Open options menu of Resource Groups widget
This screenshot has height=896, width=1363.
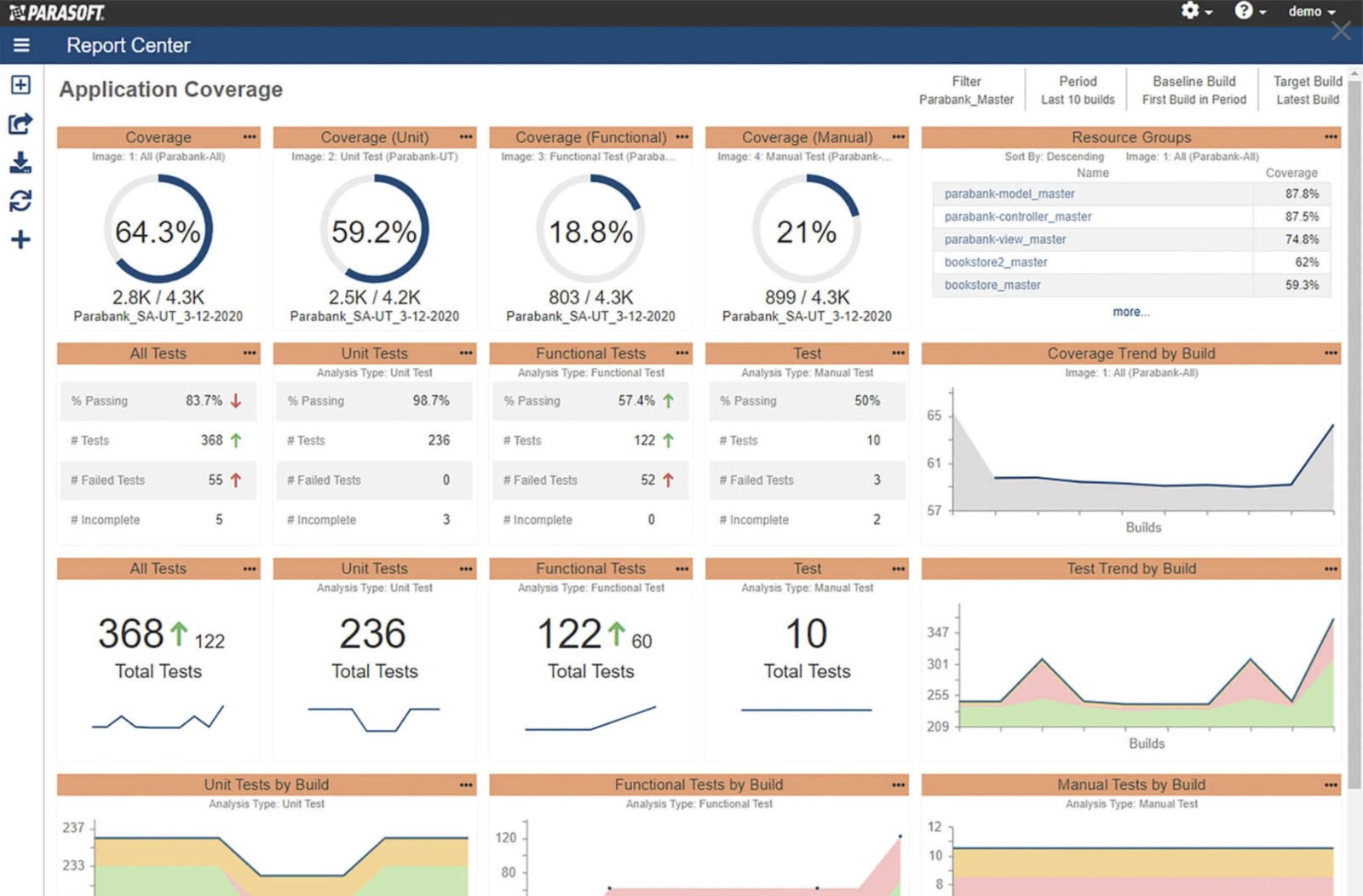1331,136
